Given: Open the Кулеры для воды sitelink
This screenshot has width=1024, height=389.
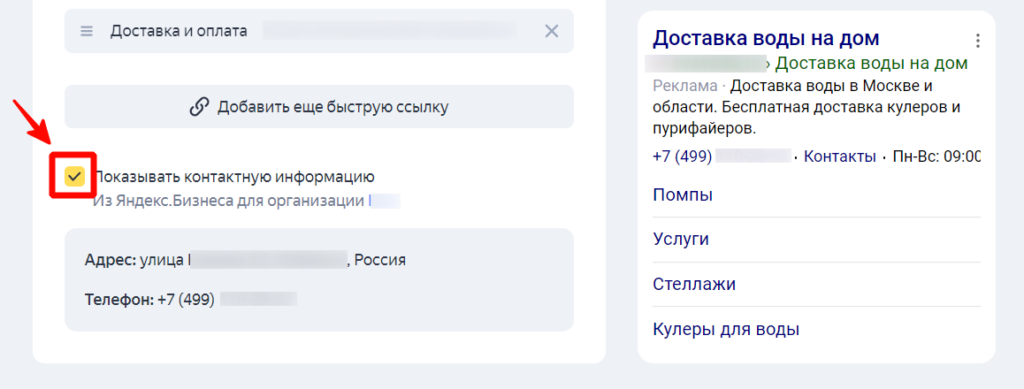Looking at the screenshot, I should (x=726, y=329).
